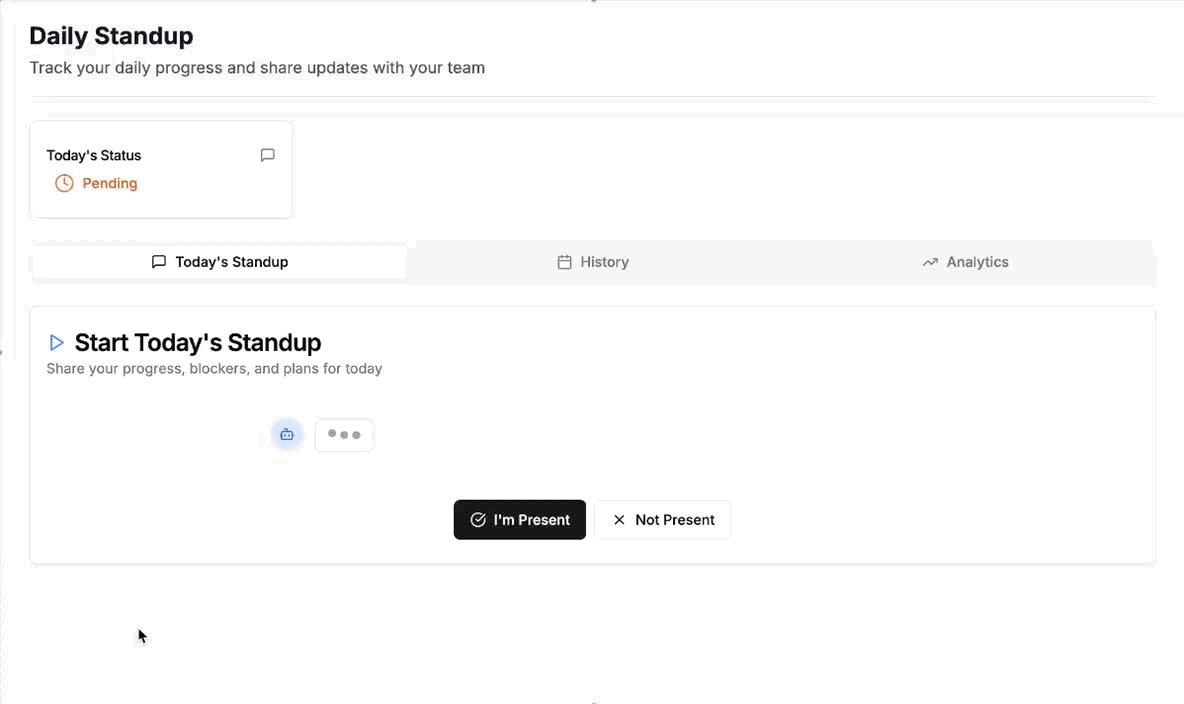Click the Daily Standup page heading

pos(111,36)
